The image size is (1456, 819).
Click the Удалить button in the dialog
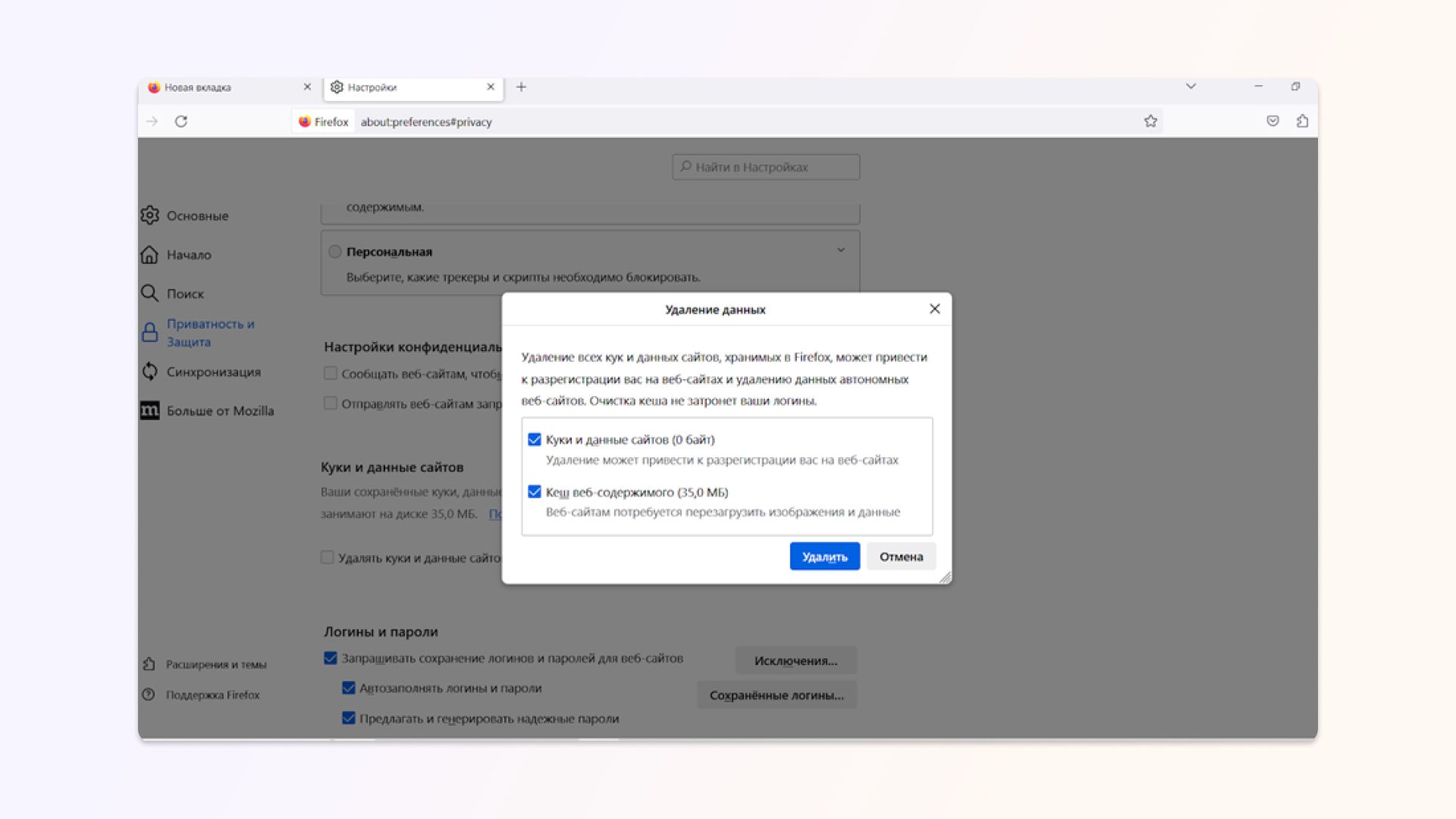click(x=824, y=557)
